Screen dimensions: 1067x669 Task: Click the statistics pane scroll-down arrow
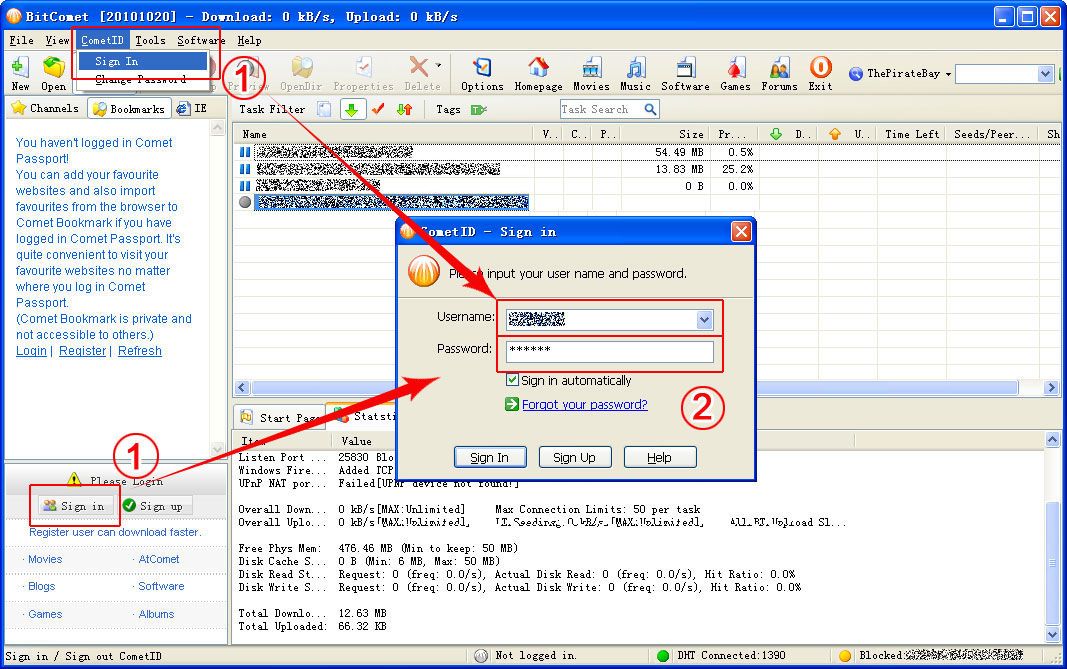click(x=1053, y=634)
